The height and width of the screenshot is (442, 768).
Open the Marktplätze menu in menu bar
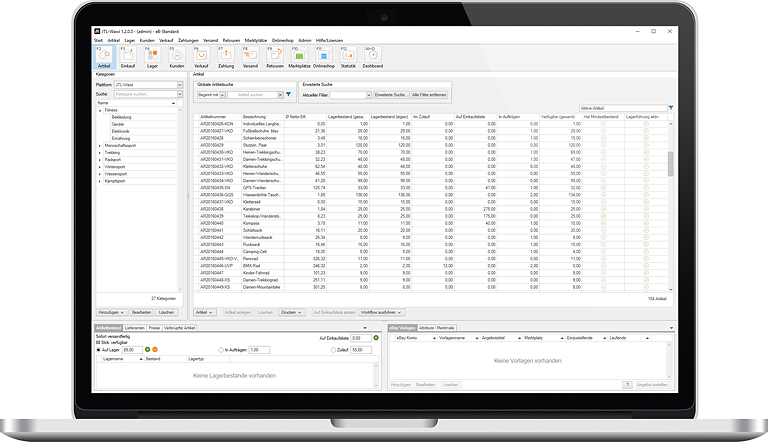[x=257, y=40]
